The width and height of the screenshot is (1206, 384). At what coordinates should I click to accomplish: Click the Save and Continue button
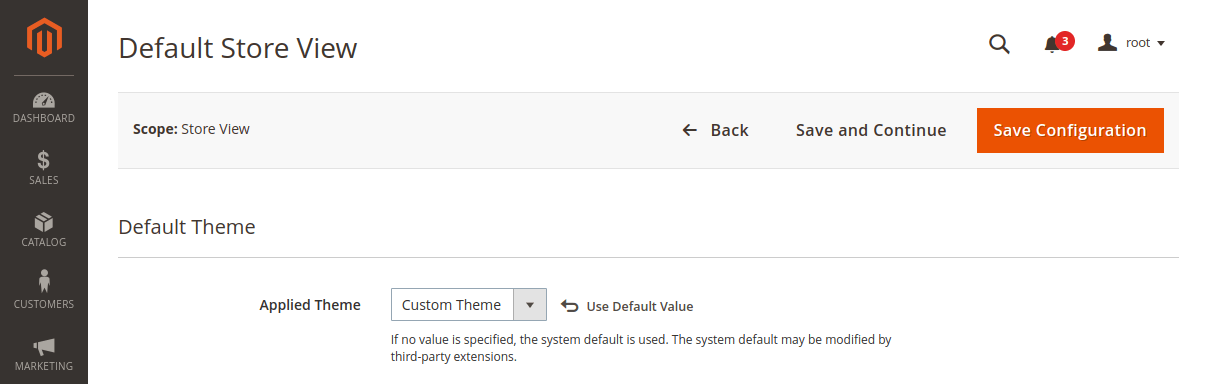(871, 130)
